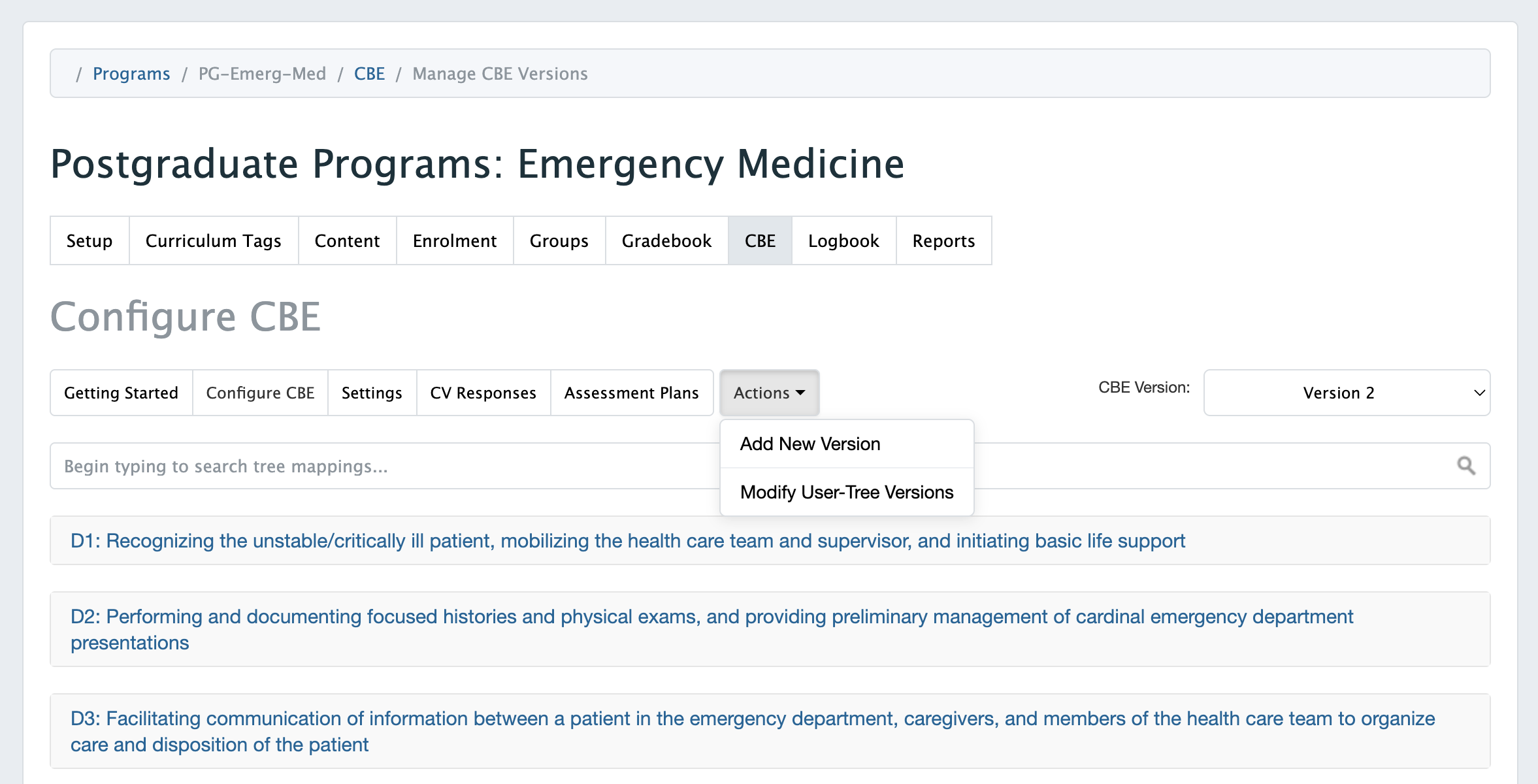Expand the D1 Recognizing unstable patient item

click(627, 541)
